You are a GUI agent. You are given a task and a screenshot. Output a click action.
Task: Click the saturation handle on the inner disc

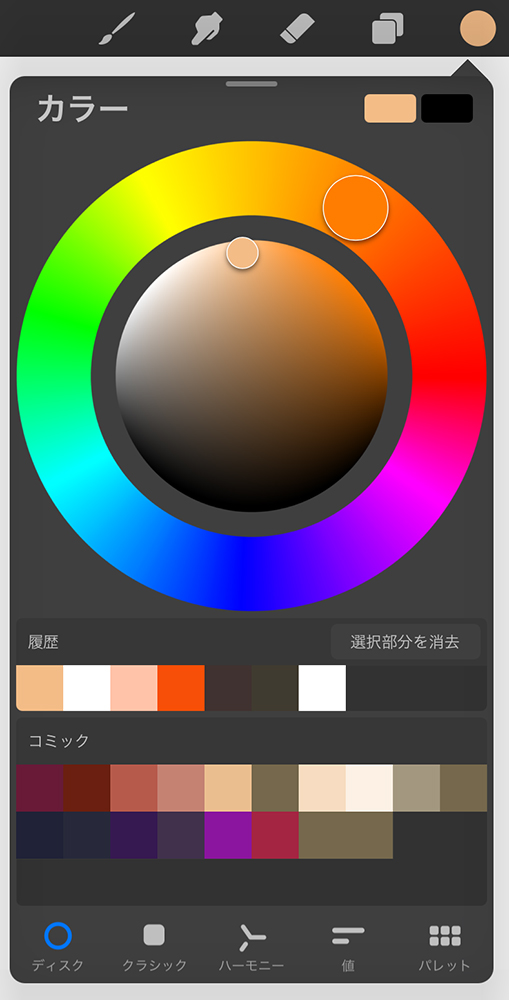coord(242,253)
